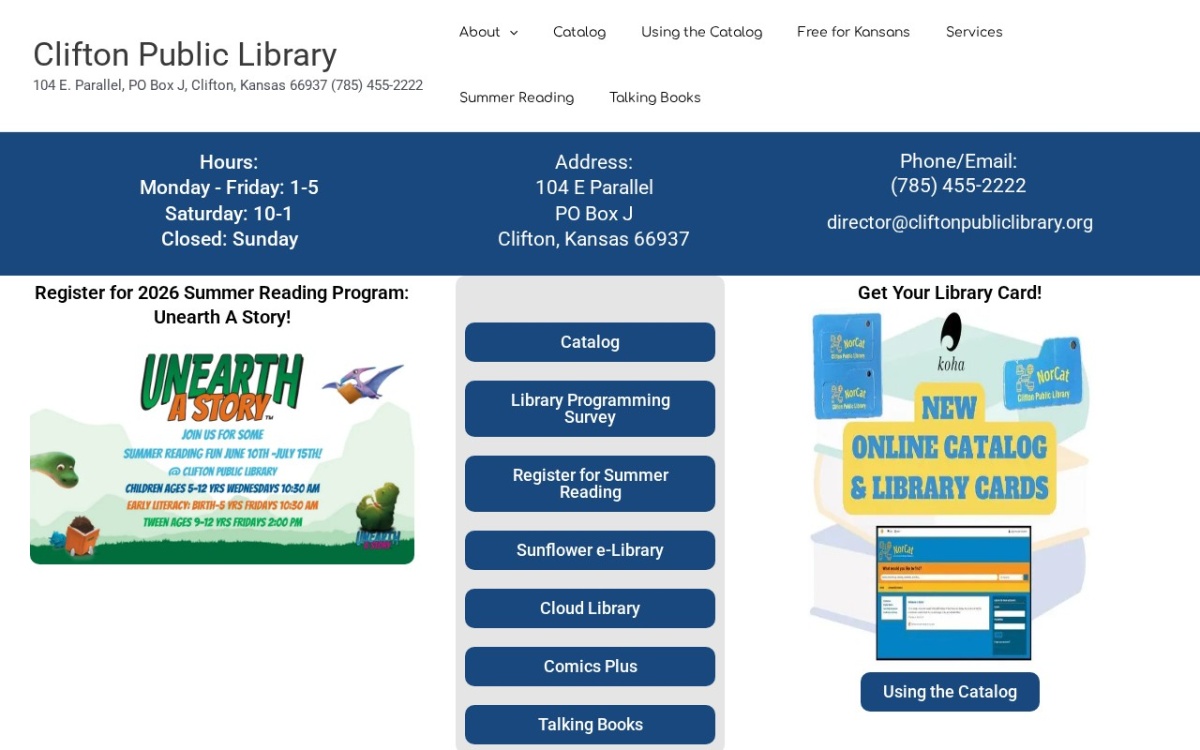
Task: Open Free for Kansans menu item
Action: pyautogui.click(x=853, y=32)
